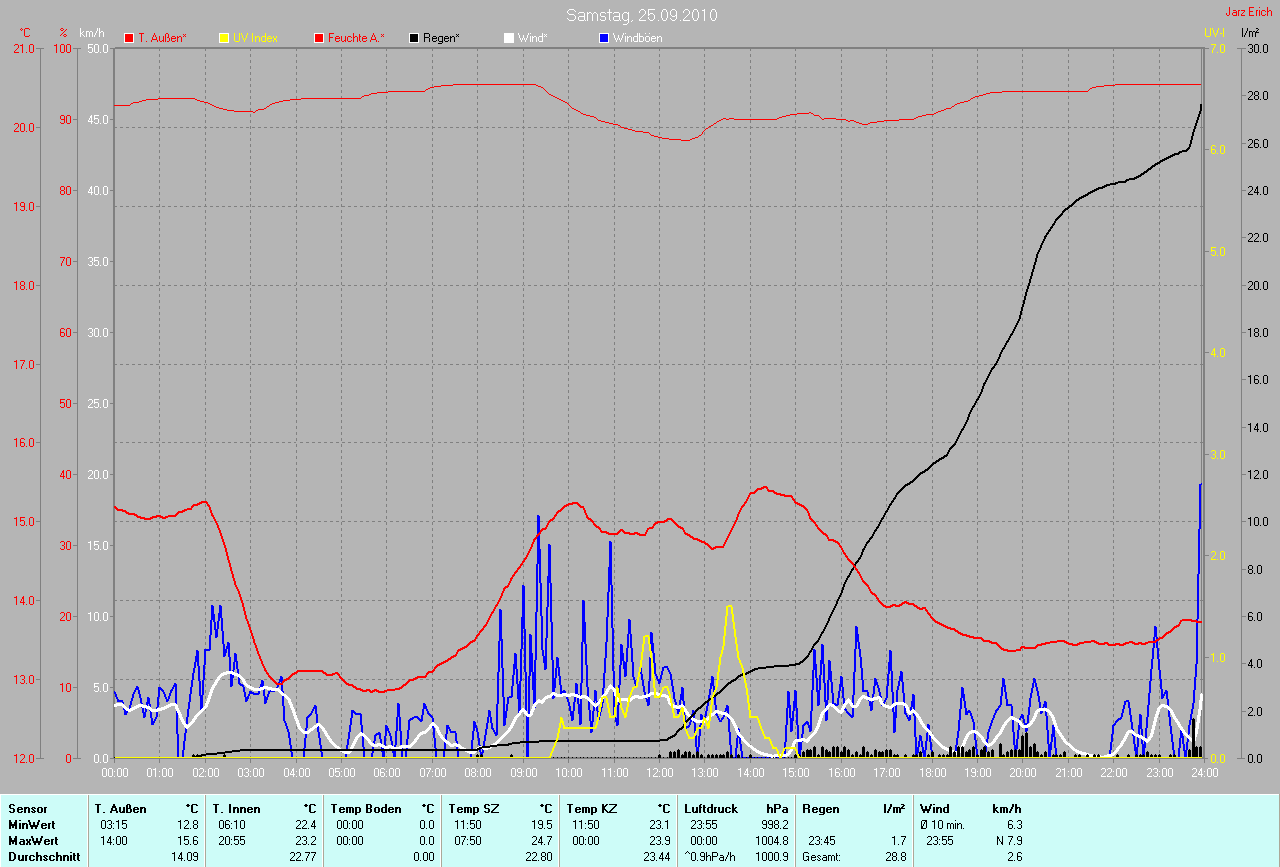Click the Jarz Erich name label
Viewport: 1280px width, 867px height.
[x=1249, y=12]
